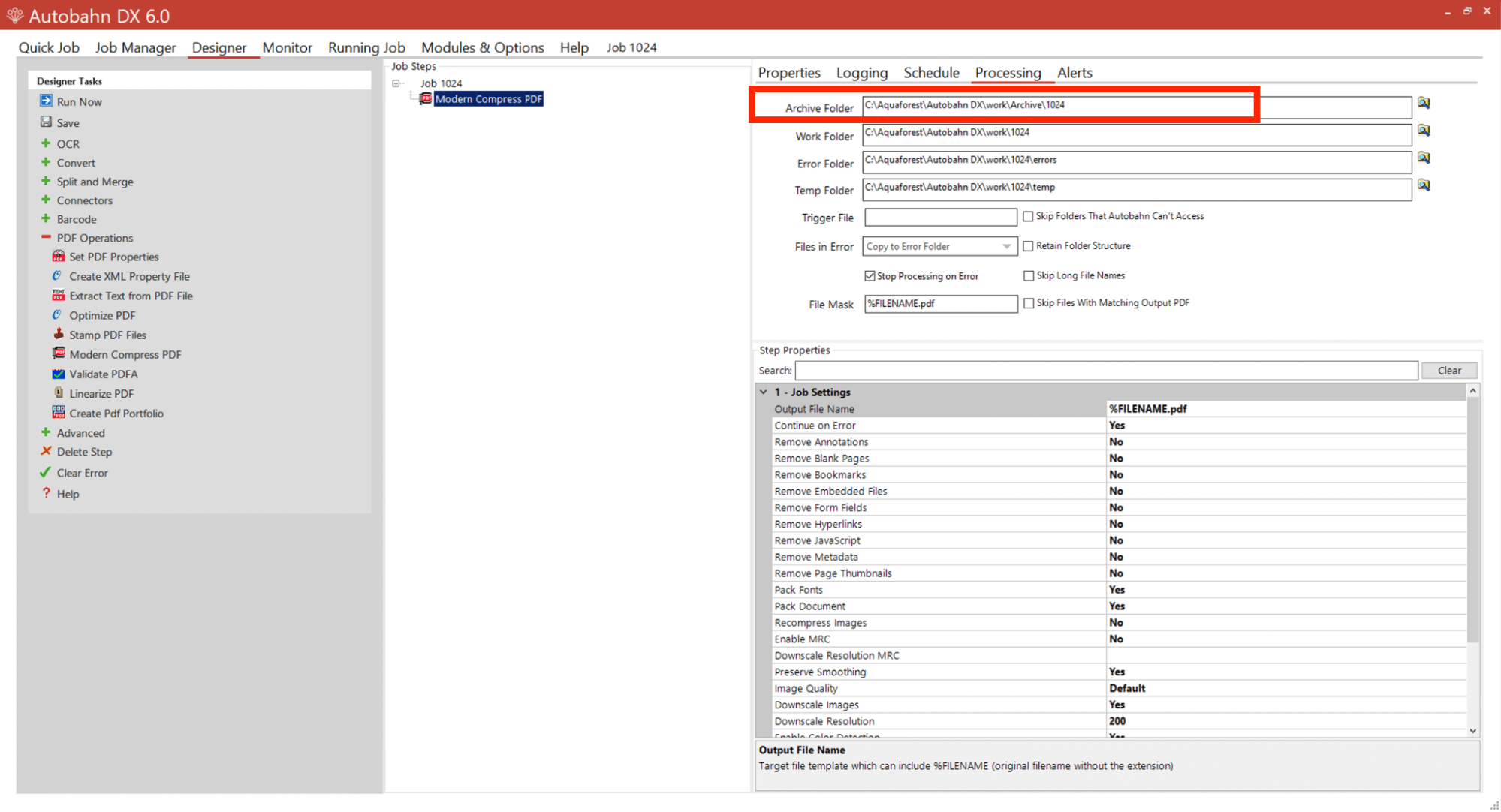Browse for the Work Folder location
1501x812 pixels.
coord(1424,131)
